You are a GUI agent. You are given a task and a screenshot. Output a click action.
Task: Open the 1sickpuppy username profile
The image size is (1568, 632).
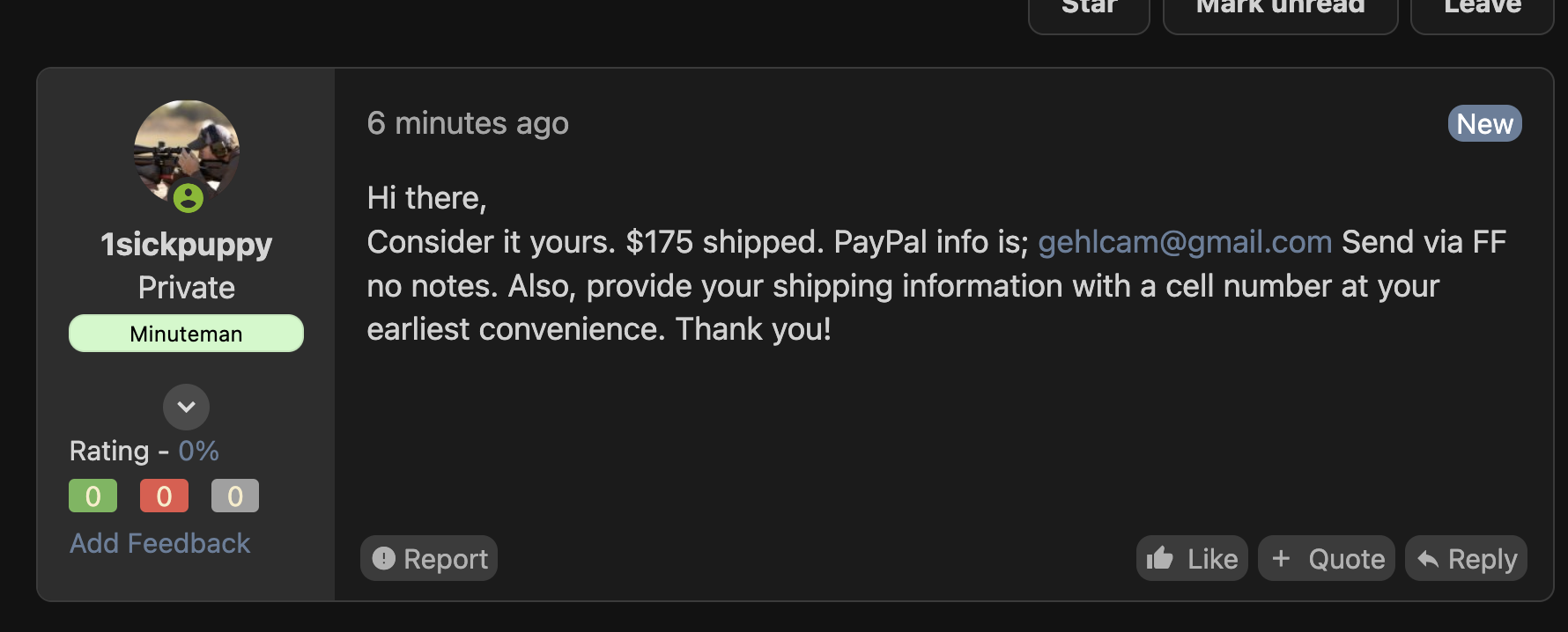tap(186, 244)
